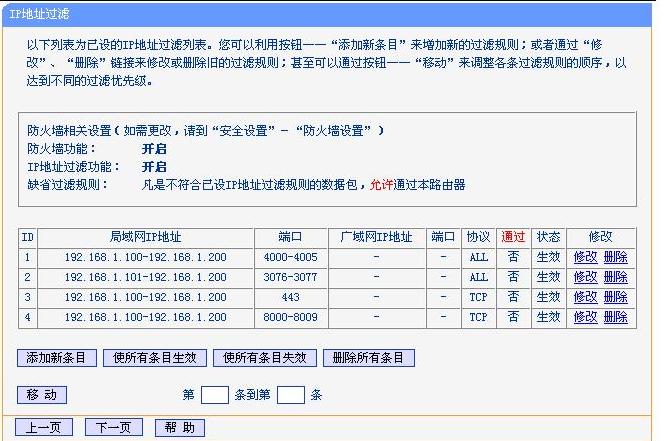This screenshot has height=441, width=667.
Task: Click 修改 link for rule ID 2
Action: tap(585, 277)
